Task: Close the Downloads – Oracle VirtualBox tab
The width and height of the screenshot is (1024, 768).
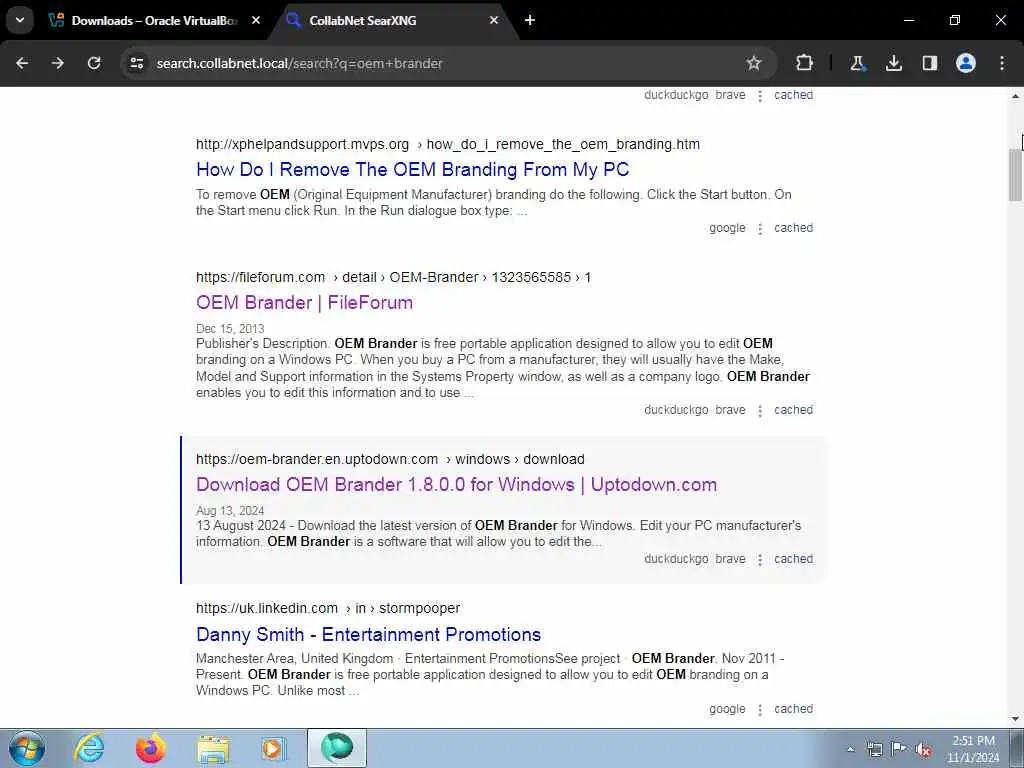Action: (x=256, y=20)
